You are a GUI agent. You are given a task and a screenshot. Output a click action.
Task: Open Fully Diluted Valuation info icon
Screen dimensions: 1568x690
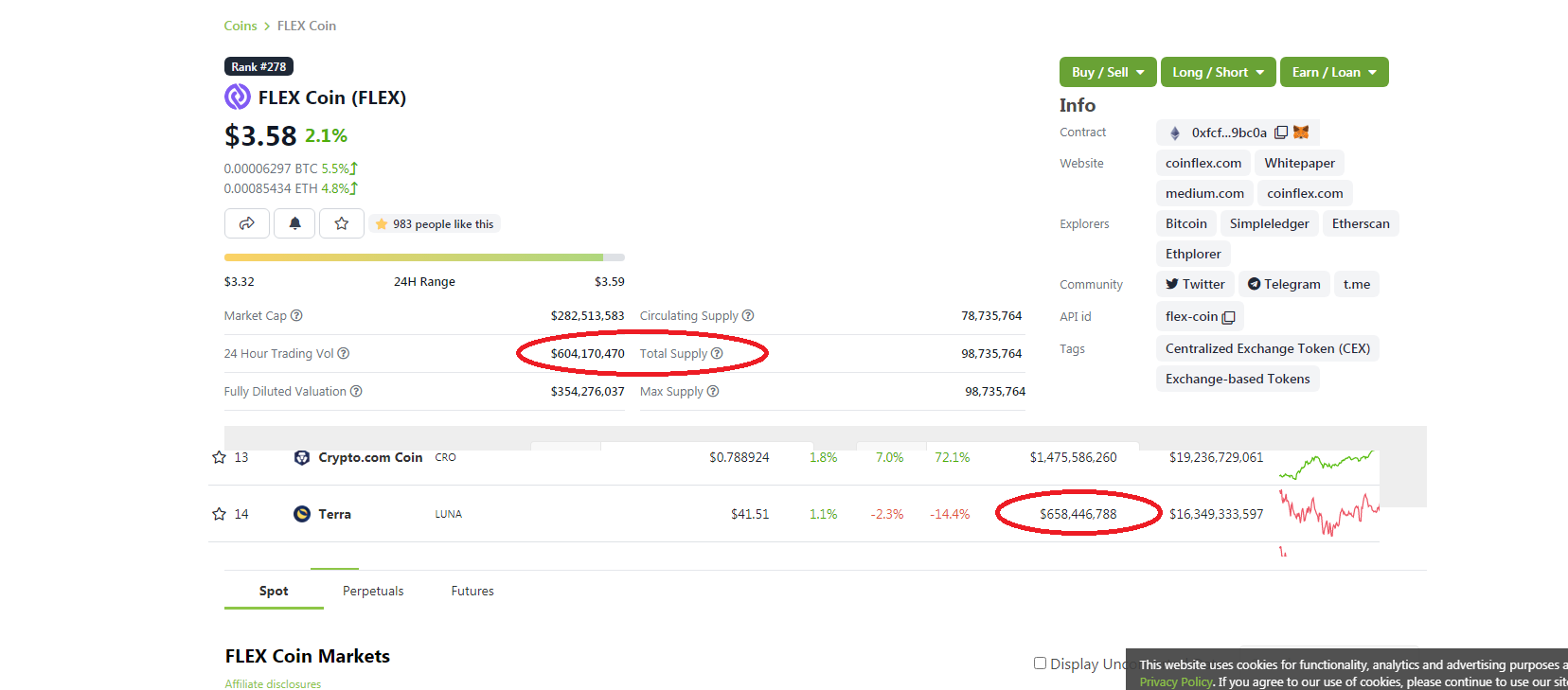click(x=356, y=391)
